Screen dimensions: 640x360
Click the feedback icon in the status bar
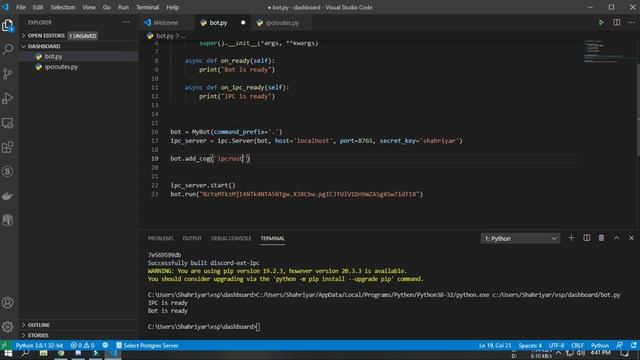click(620, 345)
